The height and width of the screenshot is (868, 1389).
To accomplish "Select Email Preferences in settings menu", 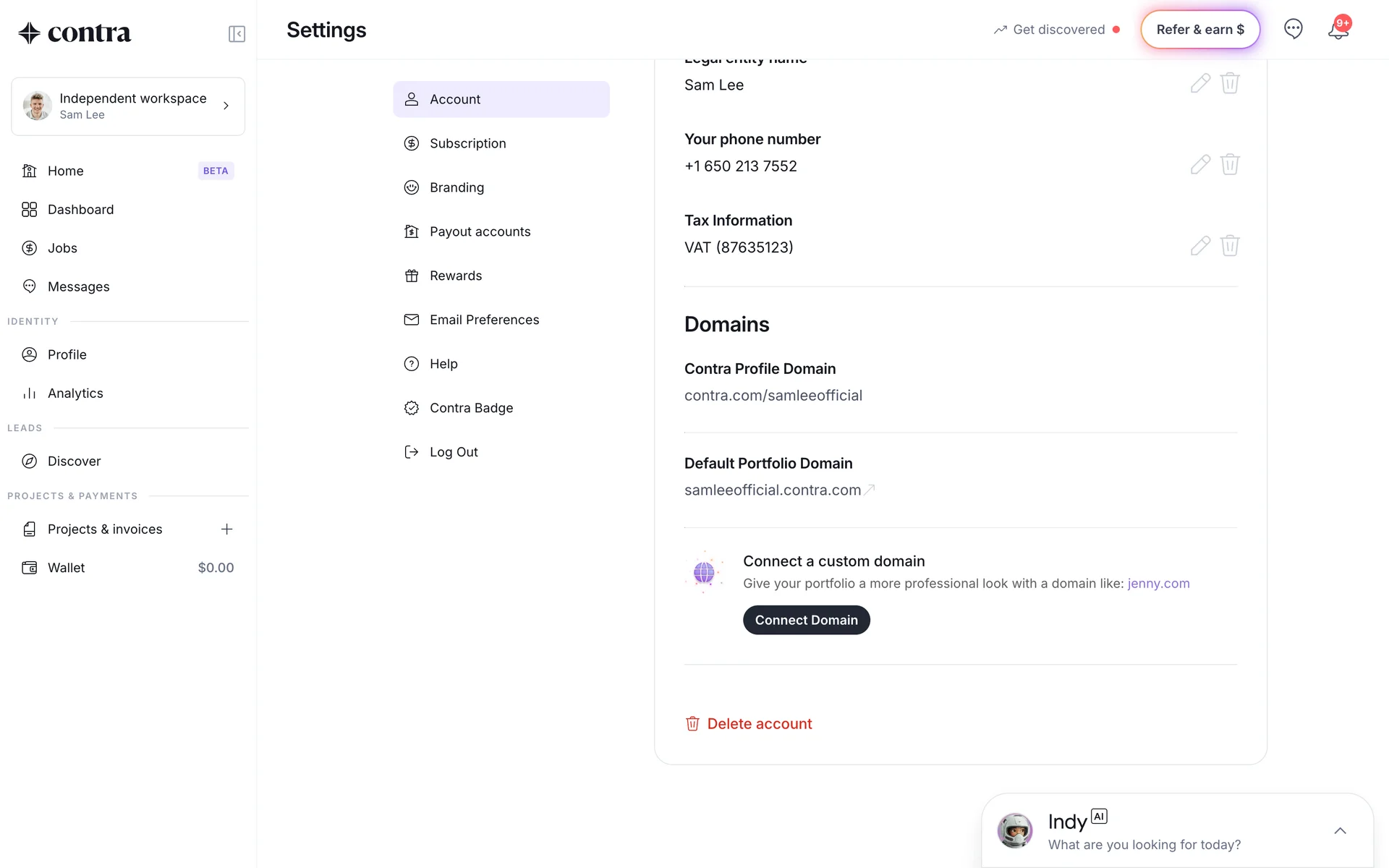I will 484,320.
